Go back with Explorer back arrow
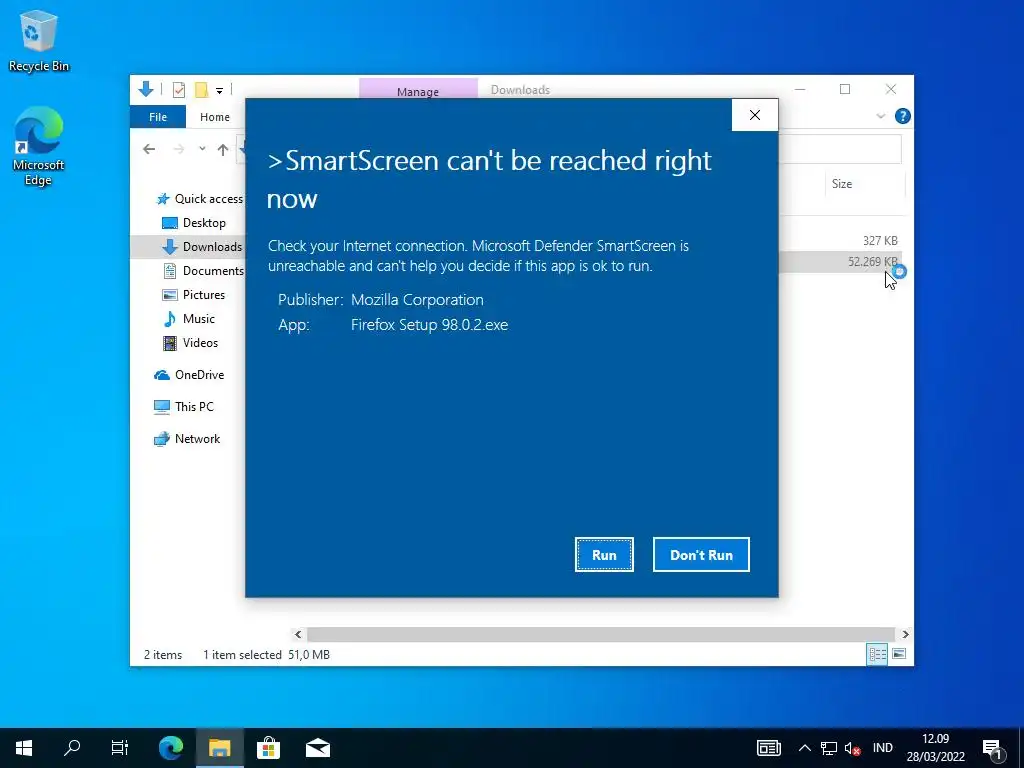Image resolution: width=1024 pixels, height=768 pixels. click(149, 150)
